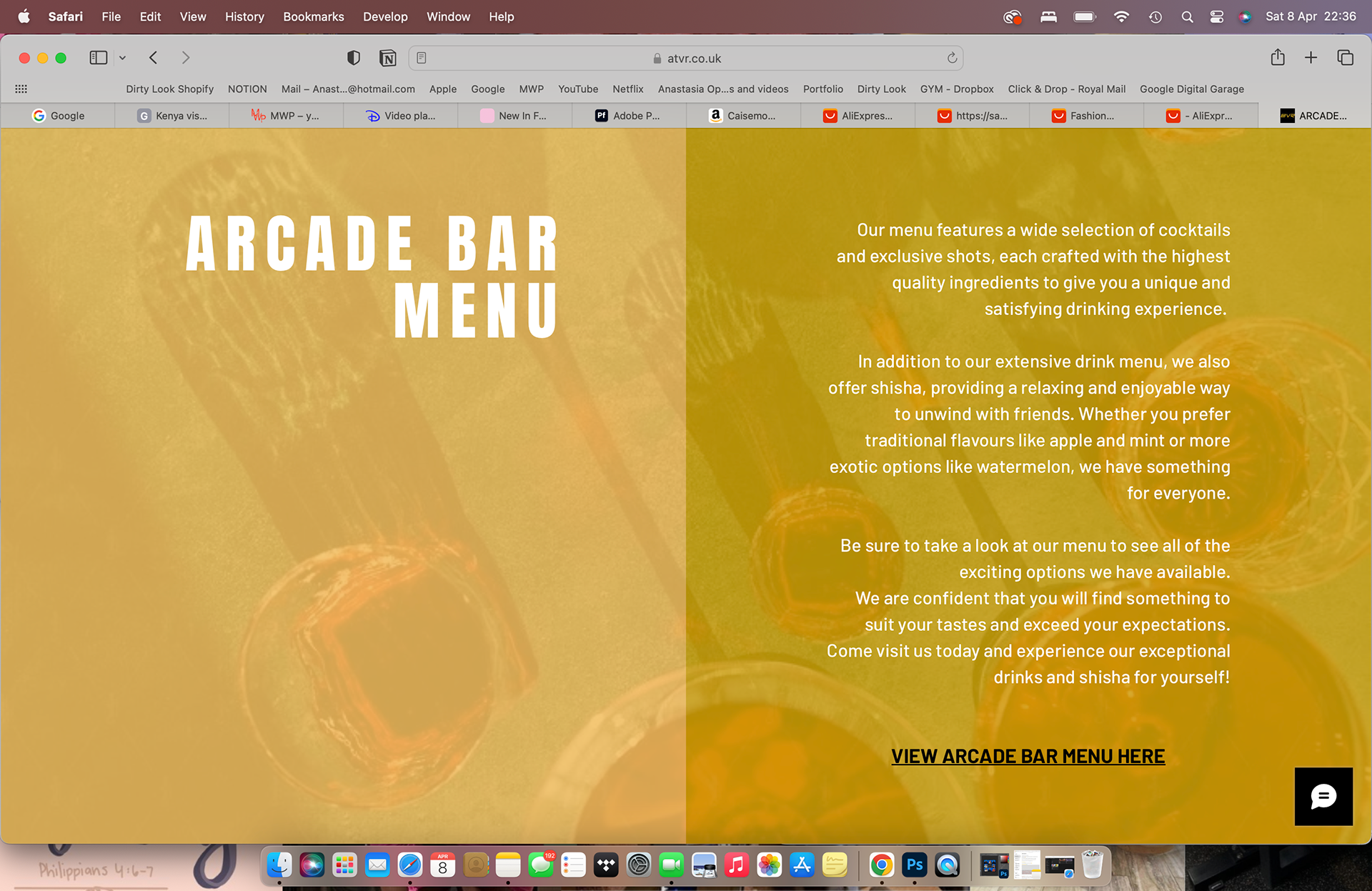This screenshot has width=1372, height=891.
Task: Open TIDAL from the Dock
Action: (x=606, y=865)
